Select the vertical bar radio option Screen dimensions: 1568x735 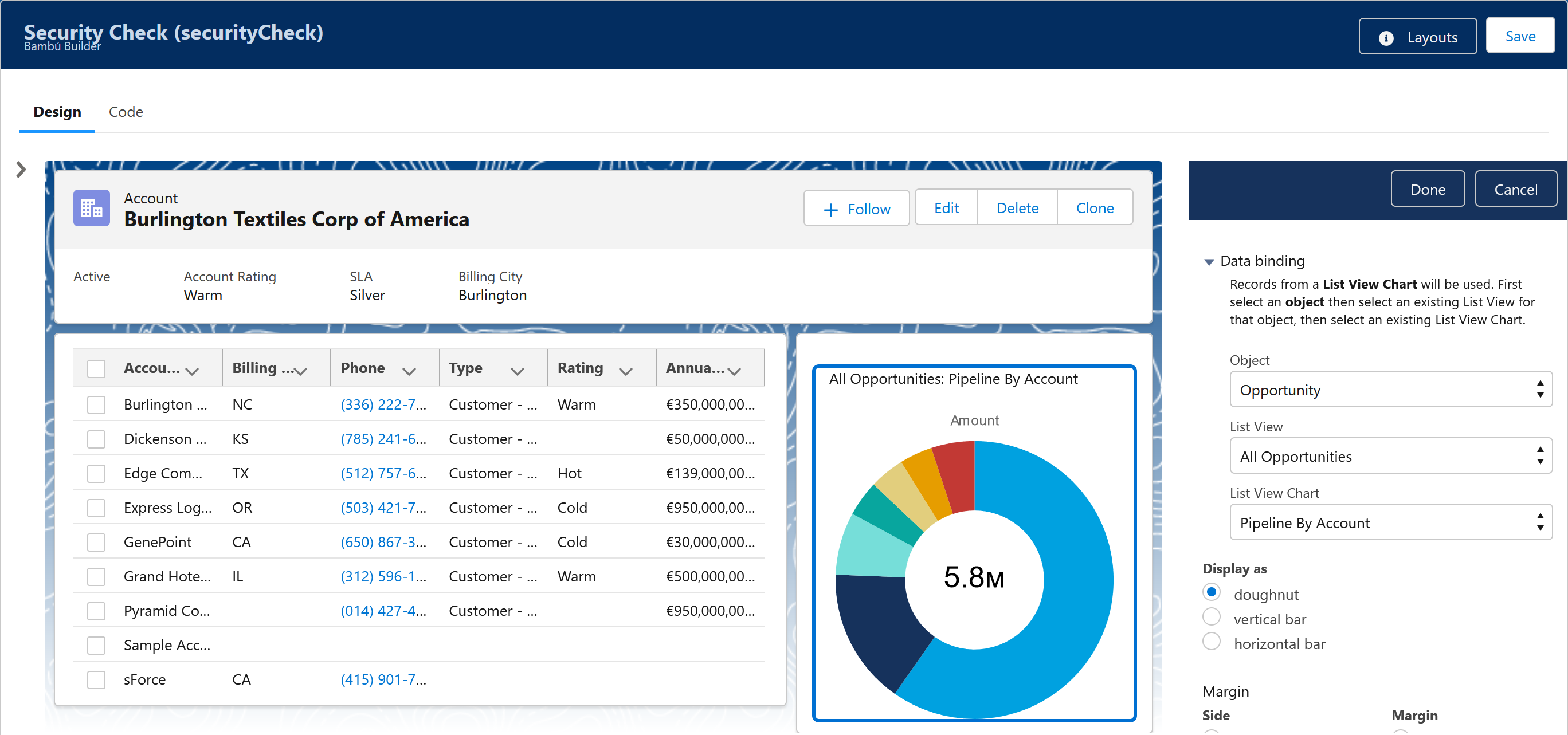[1212, 618]
